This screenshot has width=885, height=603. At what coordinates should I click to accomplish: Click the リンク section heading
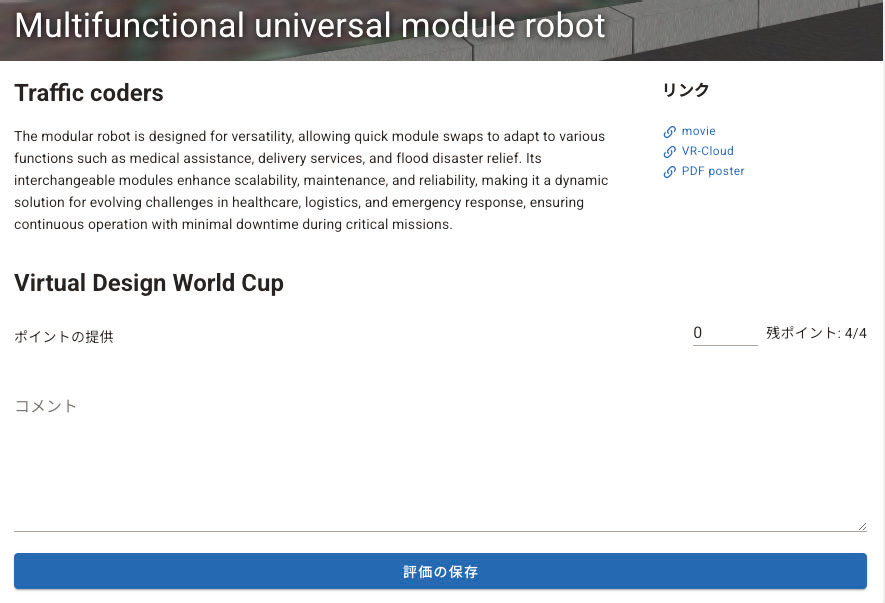686,90
